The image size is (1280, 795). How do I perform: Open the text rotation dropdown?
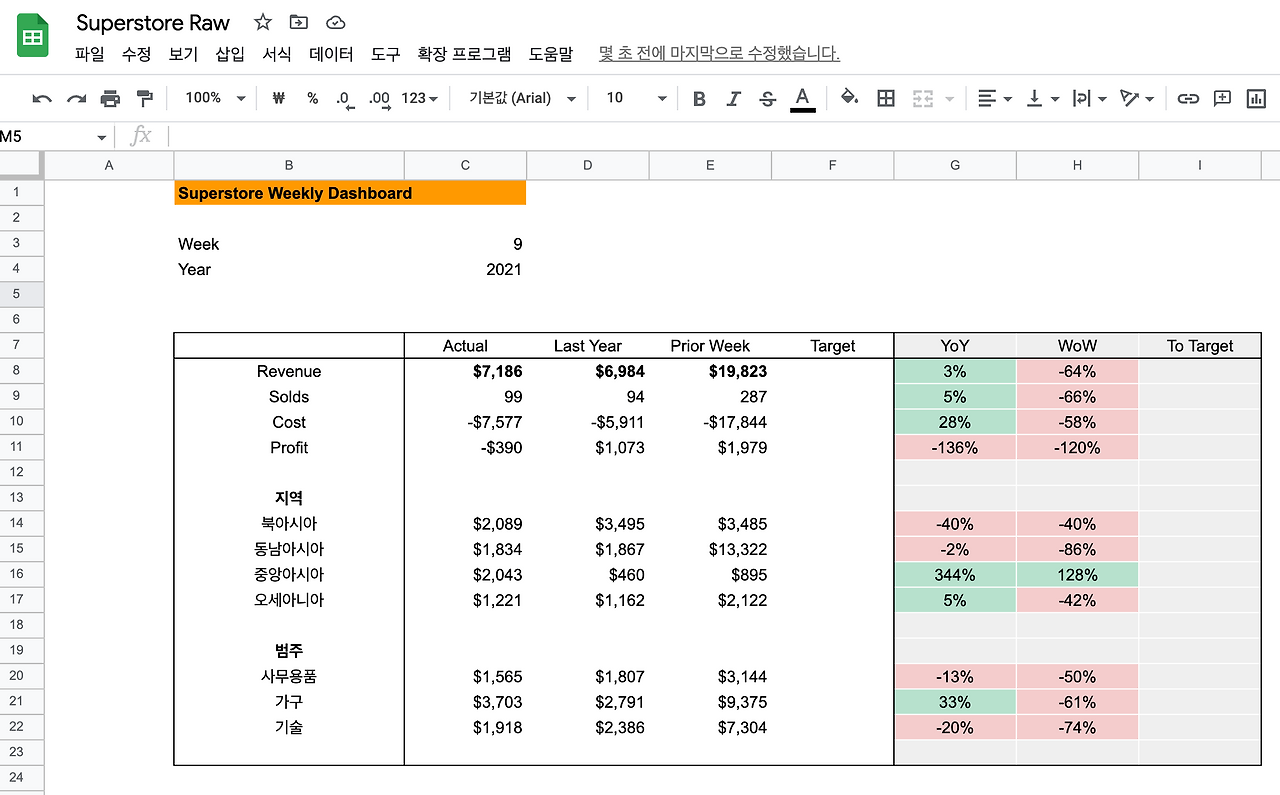click(x=1137, y=98)
